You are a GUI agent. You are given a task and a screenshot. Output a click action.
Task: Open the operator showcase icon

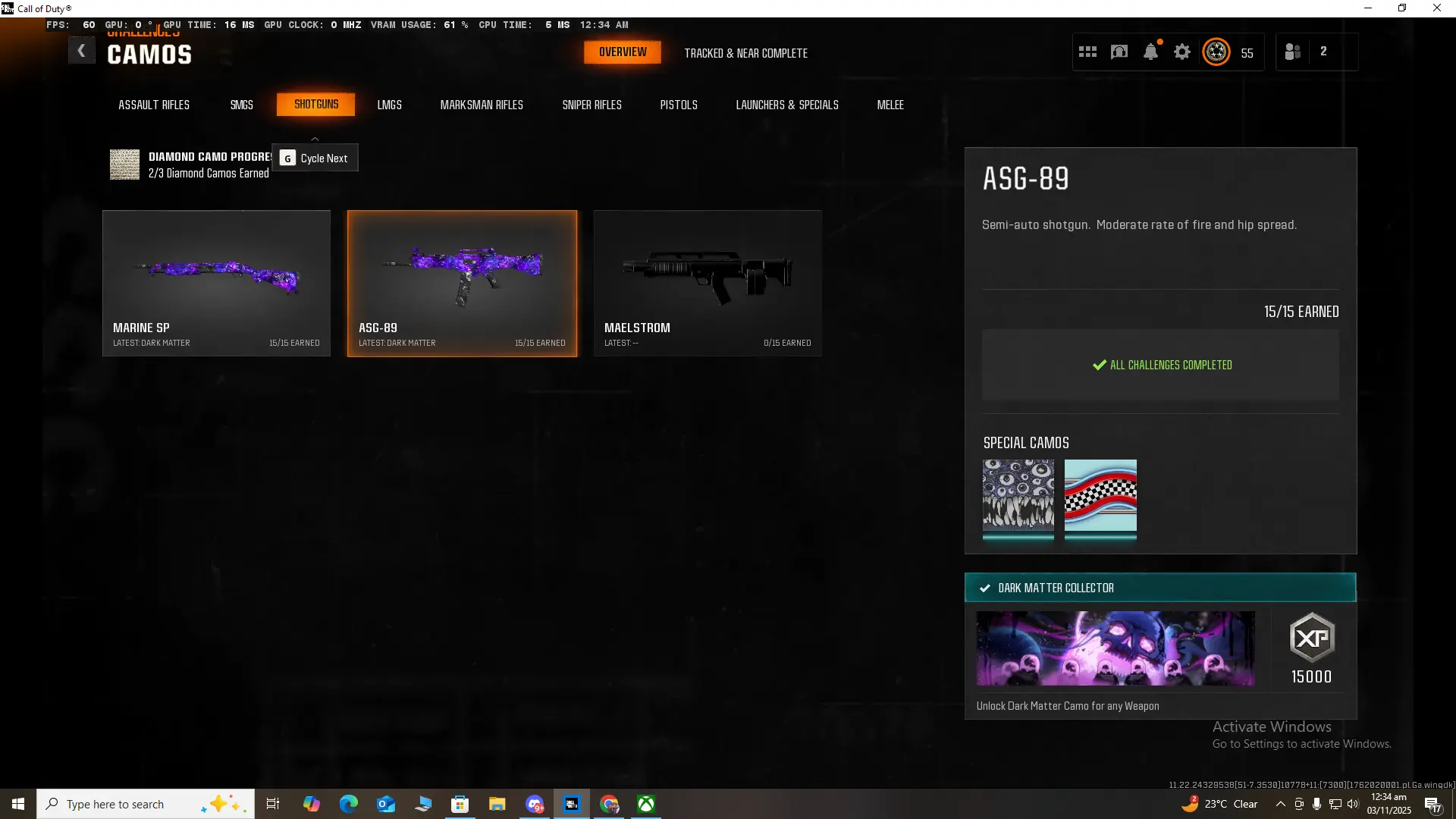point(1119,52)
